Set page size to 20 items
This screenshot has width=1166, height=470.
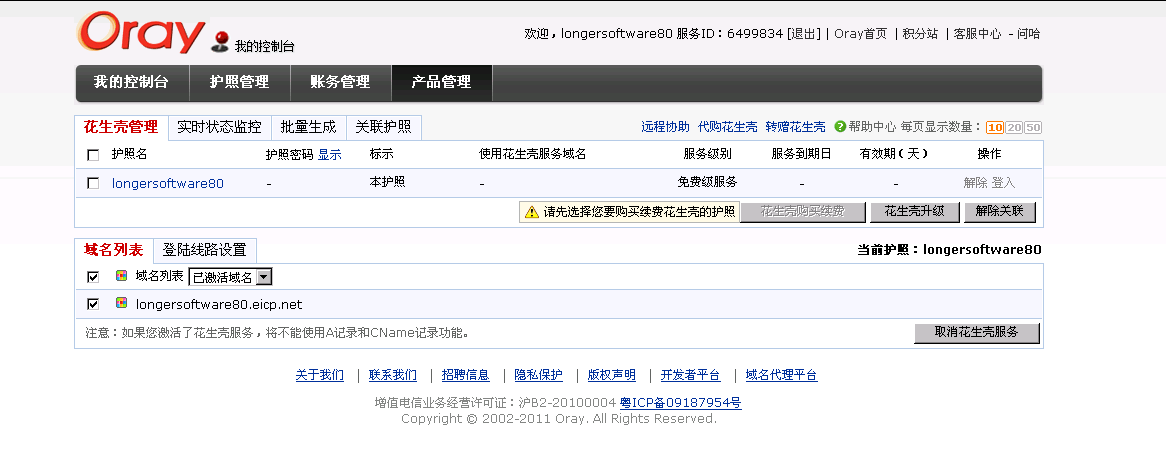click(x=1014, y=128)
